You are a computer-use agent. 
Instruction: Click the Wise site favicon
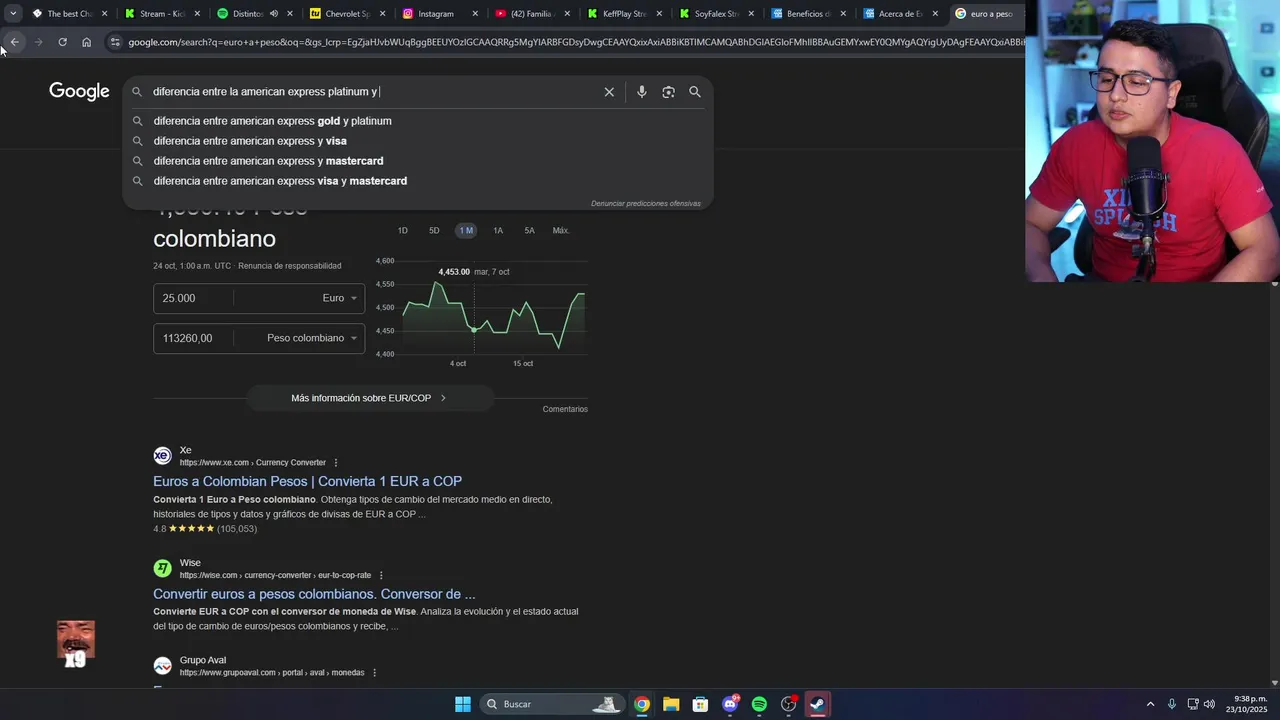click(x=162, y=569)
